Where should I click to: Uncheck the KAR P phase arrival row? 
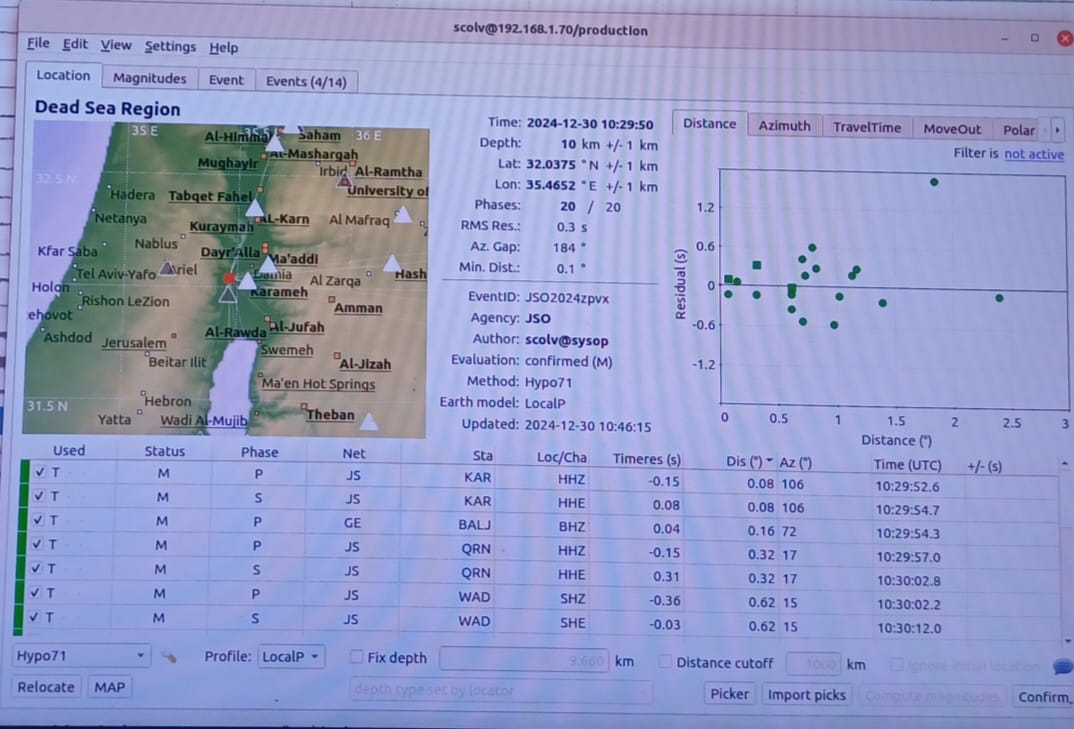pos(39,471)
